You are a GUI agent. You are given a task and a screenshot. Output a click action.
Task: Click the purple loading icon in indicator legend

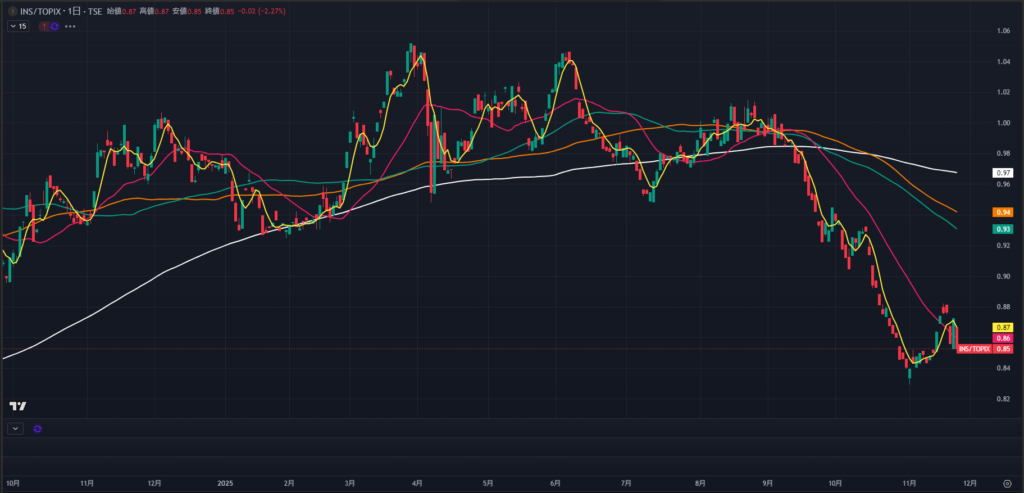pos(54,26)
